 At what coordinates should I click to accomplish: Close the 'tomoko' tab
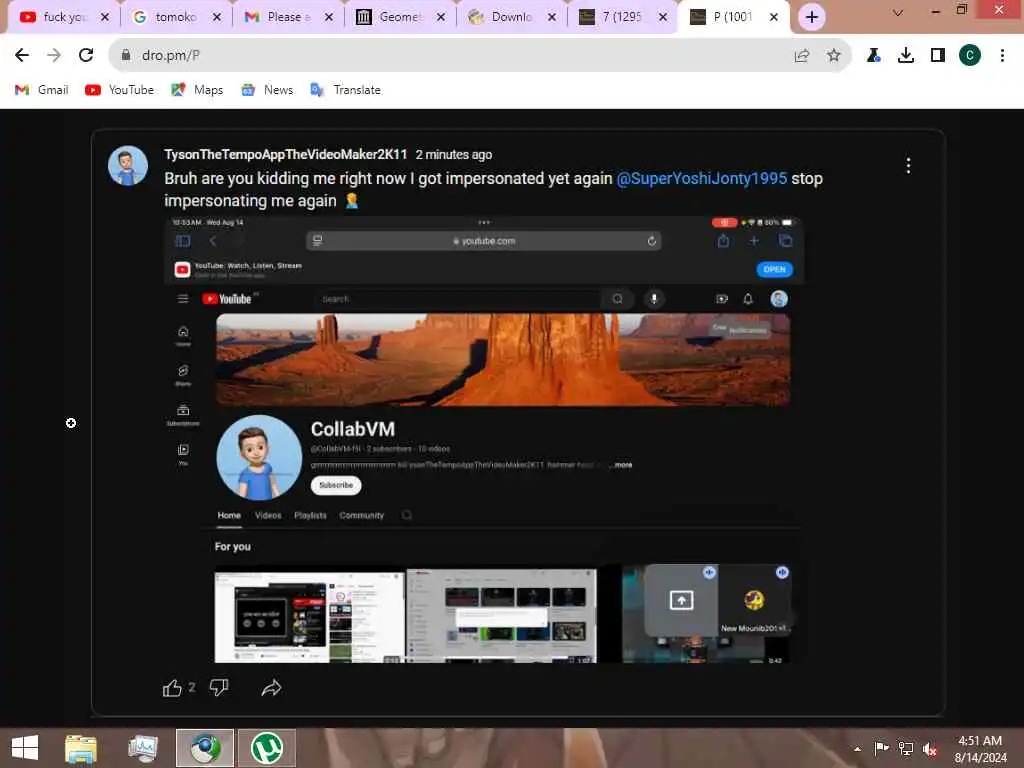click(x=217, y=17)
